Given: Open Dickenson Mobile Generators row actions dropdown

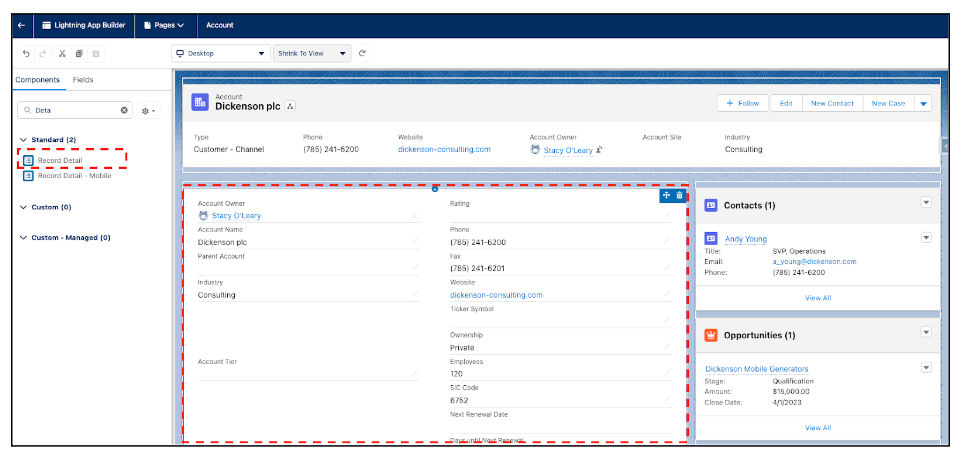Looking at the screenshot, I should (x=926, y=368).
